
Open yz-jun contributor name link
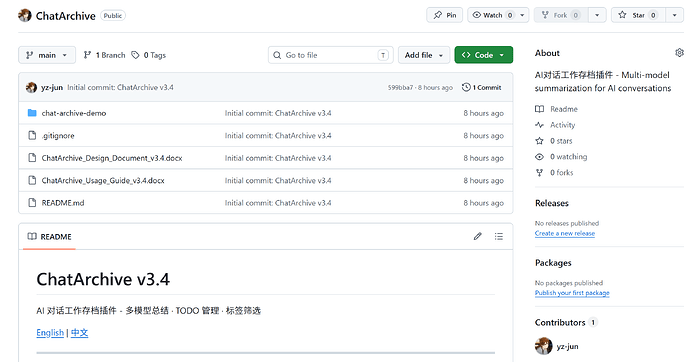click(567, 347)
